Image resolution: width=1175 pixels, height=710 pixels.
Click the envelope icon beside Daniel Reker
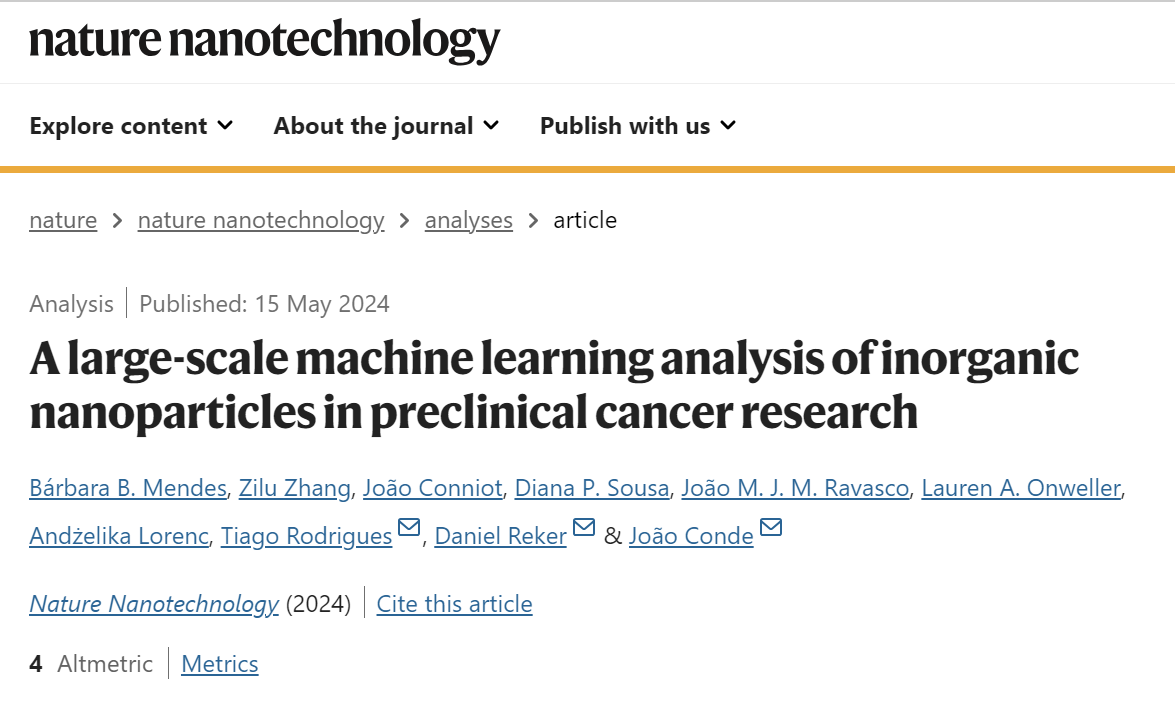coord(584,527)
